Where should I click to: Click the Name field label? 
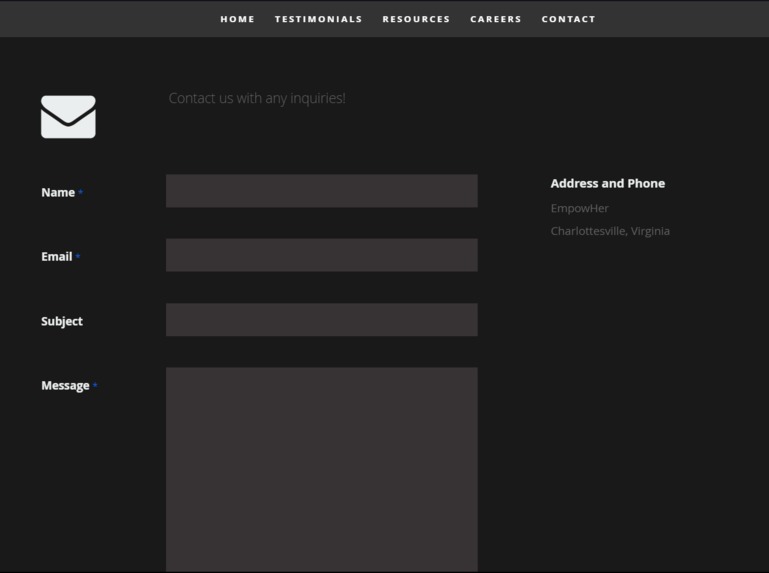pos(58,192)
